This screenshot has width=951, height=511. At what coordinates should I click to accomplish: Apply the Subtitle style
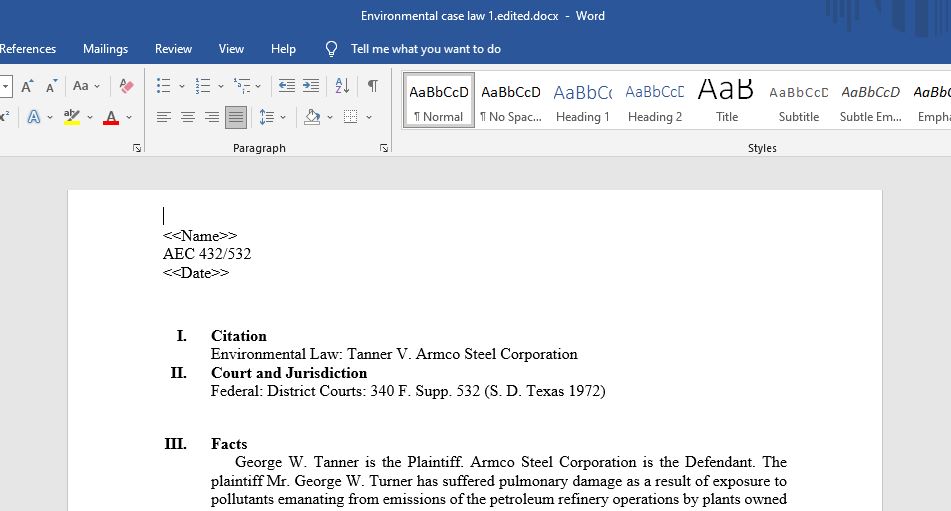[x=799, y=101]
